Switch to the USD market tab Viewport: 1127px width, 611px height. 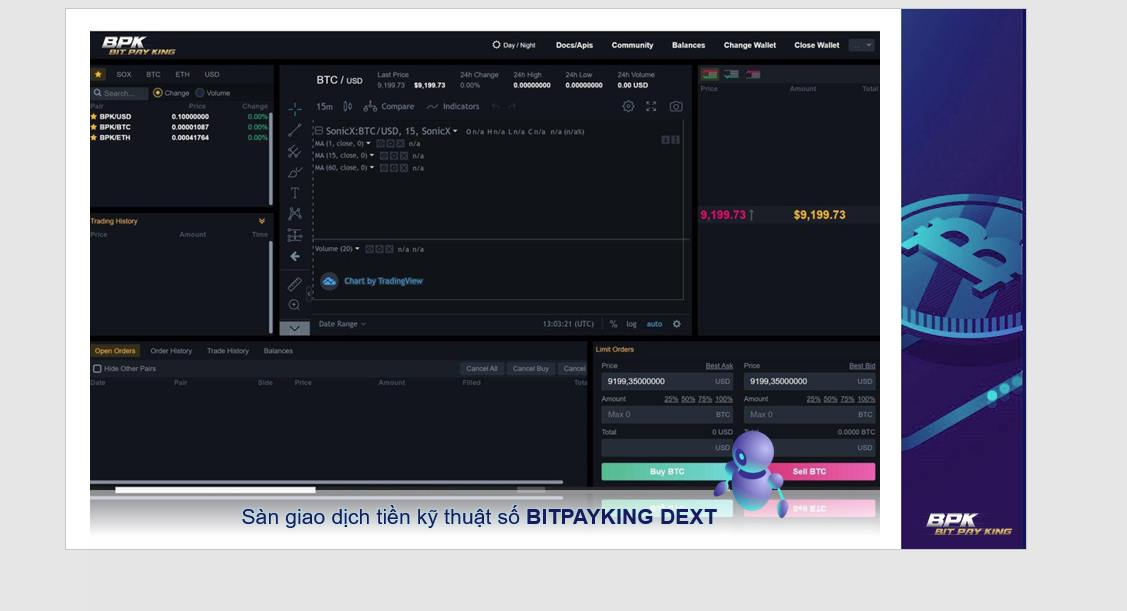212,74
